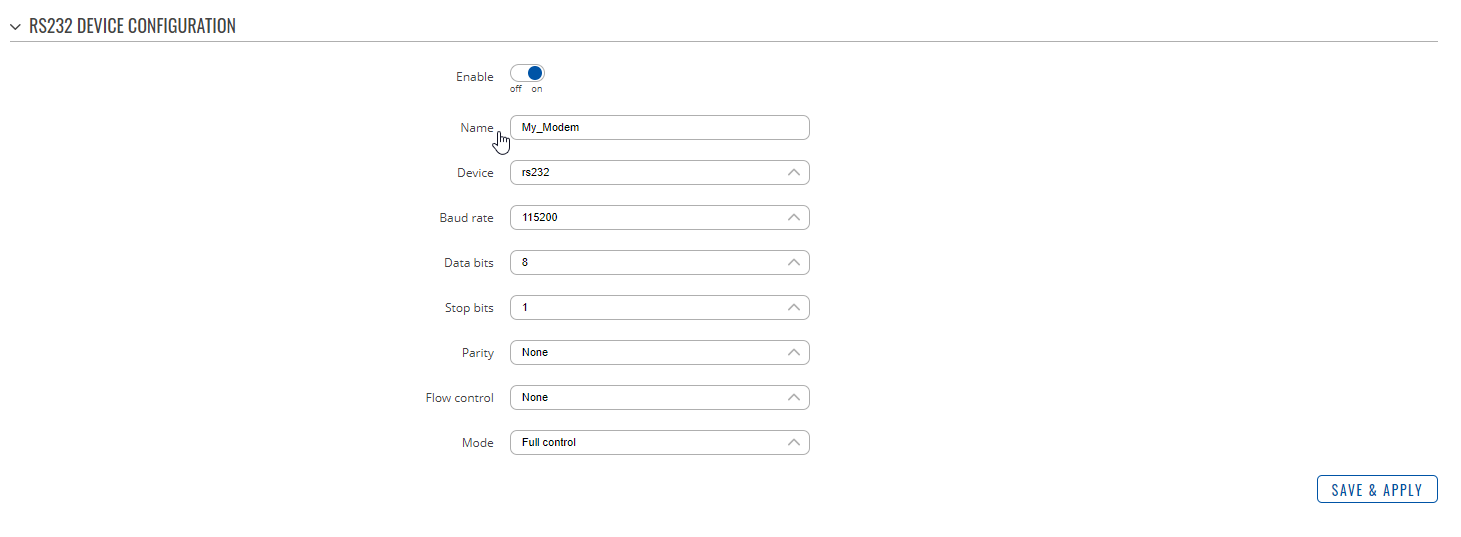Screen dimensions: 1461x537
Task: Click the Enable label
Action: (475, 77)
